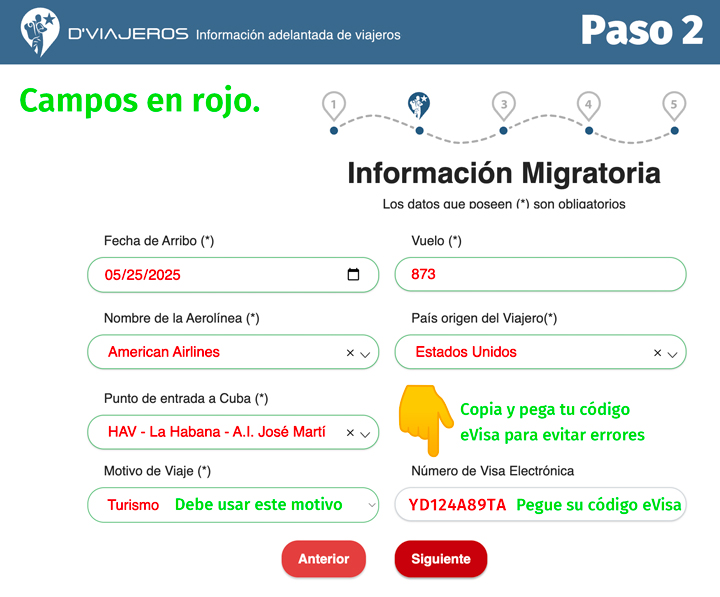Go to step 1 pin marker
Image resolution: width=720 pixels, height=597 pixels.
pyautogui.click(x=334, y=106)
